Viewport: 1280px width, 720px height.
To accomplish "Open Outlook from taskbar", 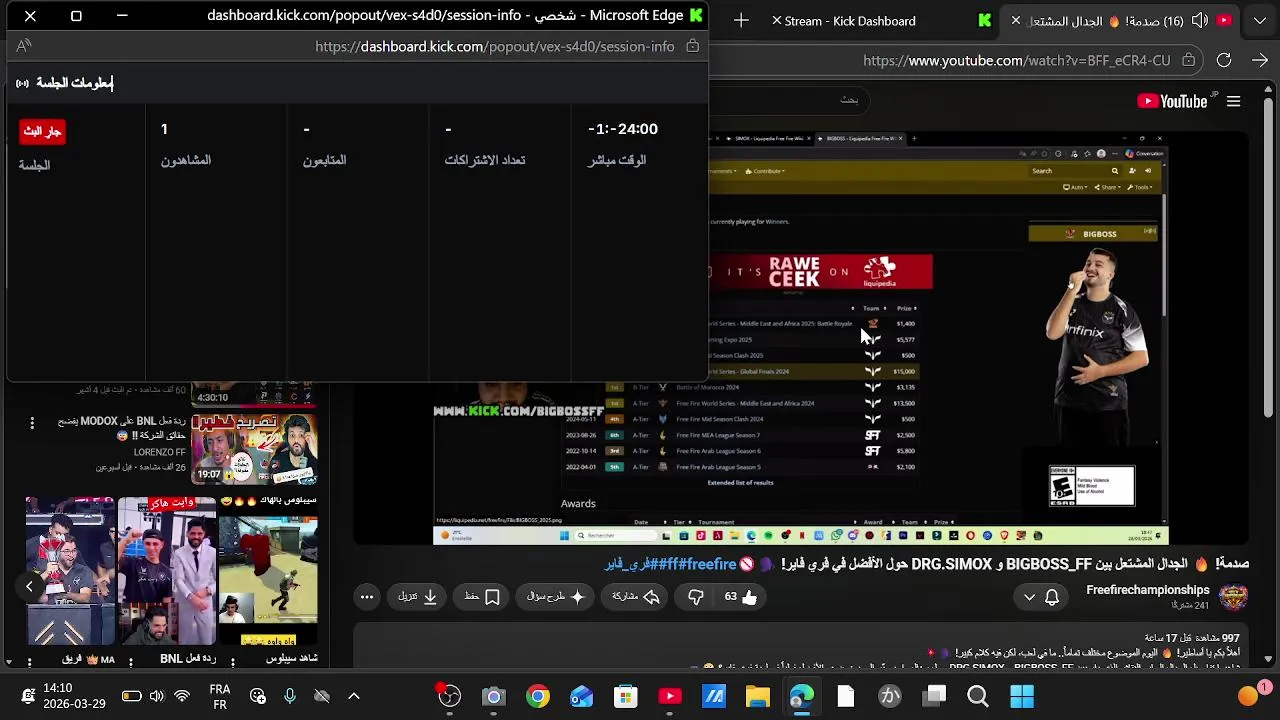I will click(x=582, y=696).
